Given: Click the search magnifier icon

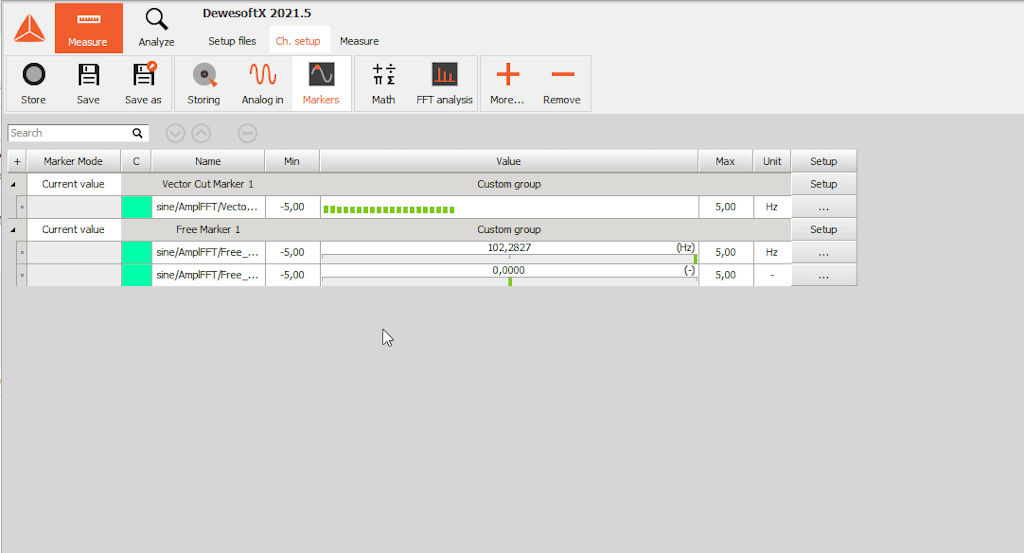Looking at the screenshot, I should 137,133.
